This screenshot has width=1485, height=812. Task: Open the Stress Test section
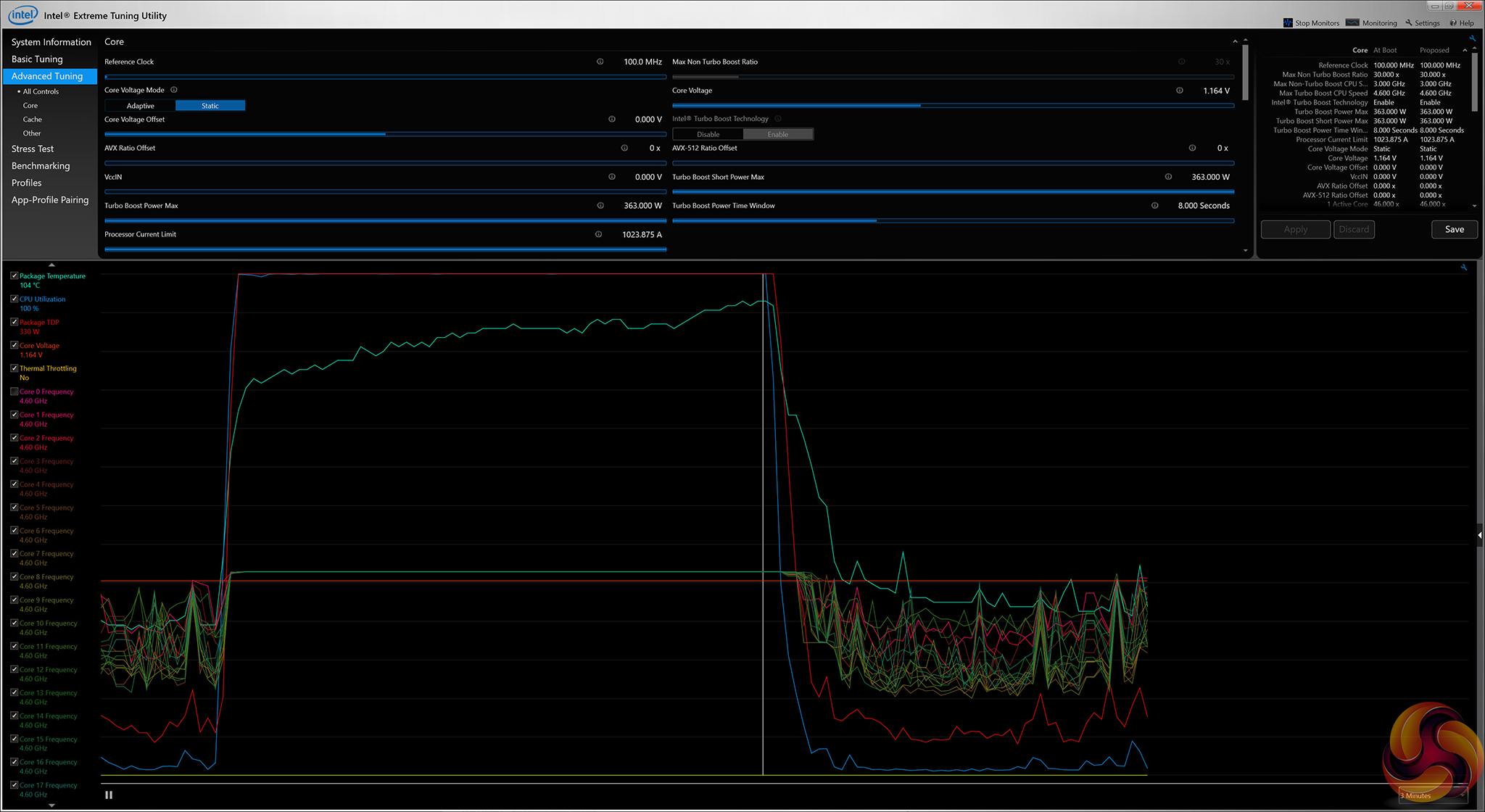coord(33,149)
